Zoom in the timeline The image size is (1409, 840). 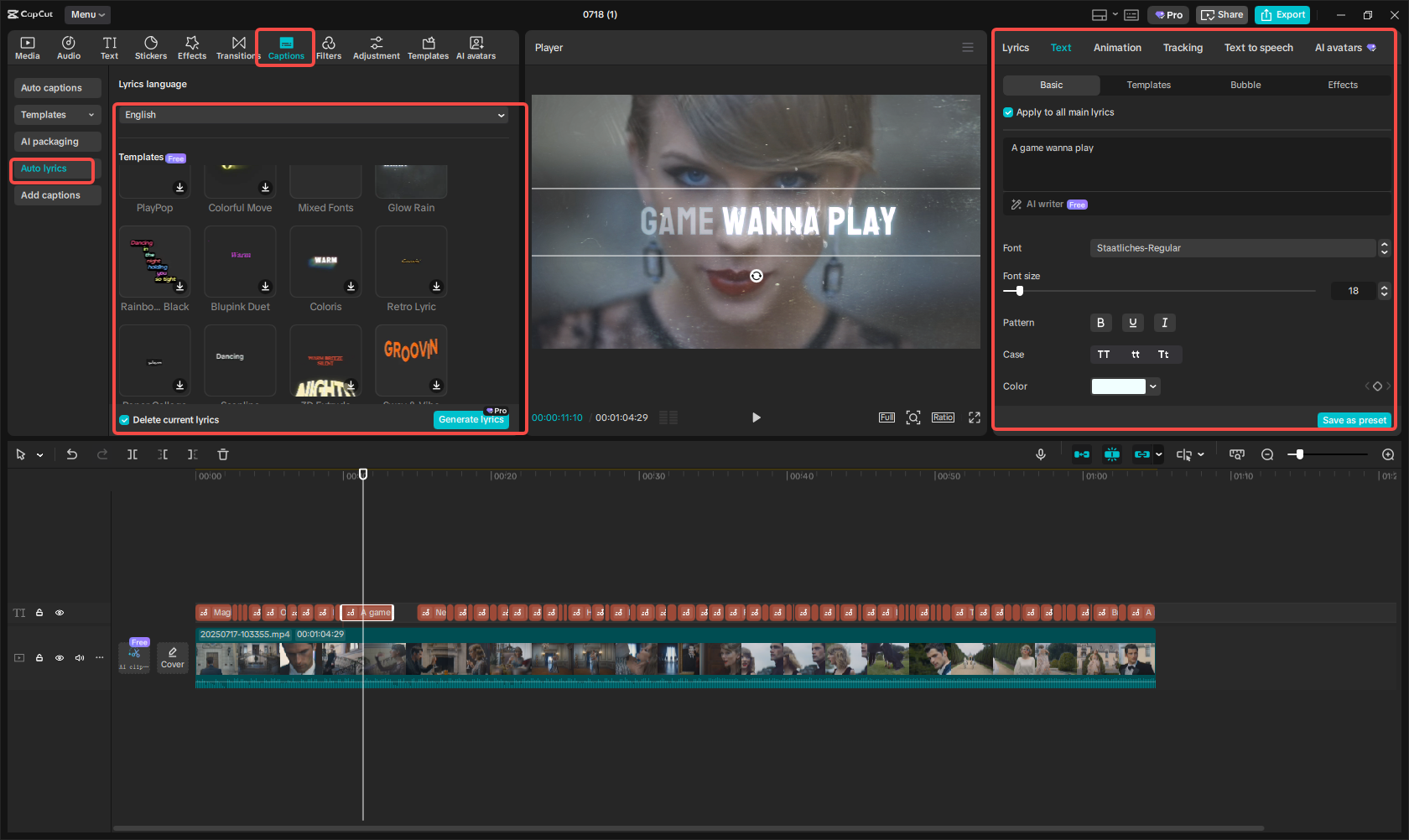(1388, 454)
